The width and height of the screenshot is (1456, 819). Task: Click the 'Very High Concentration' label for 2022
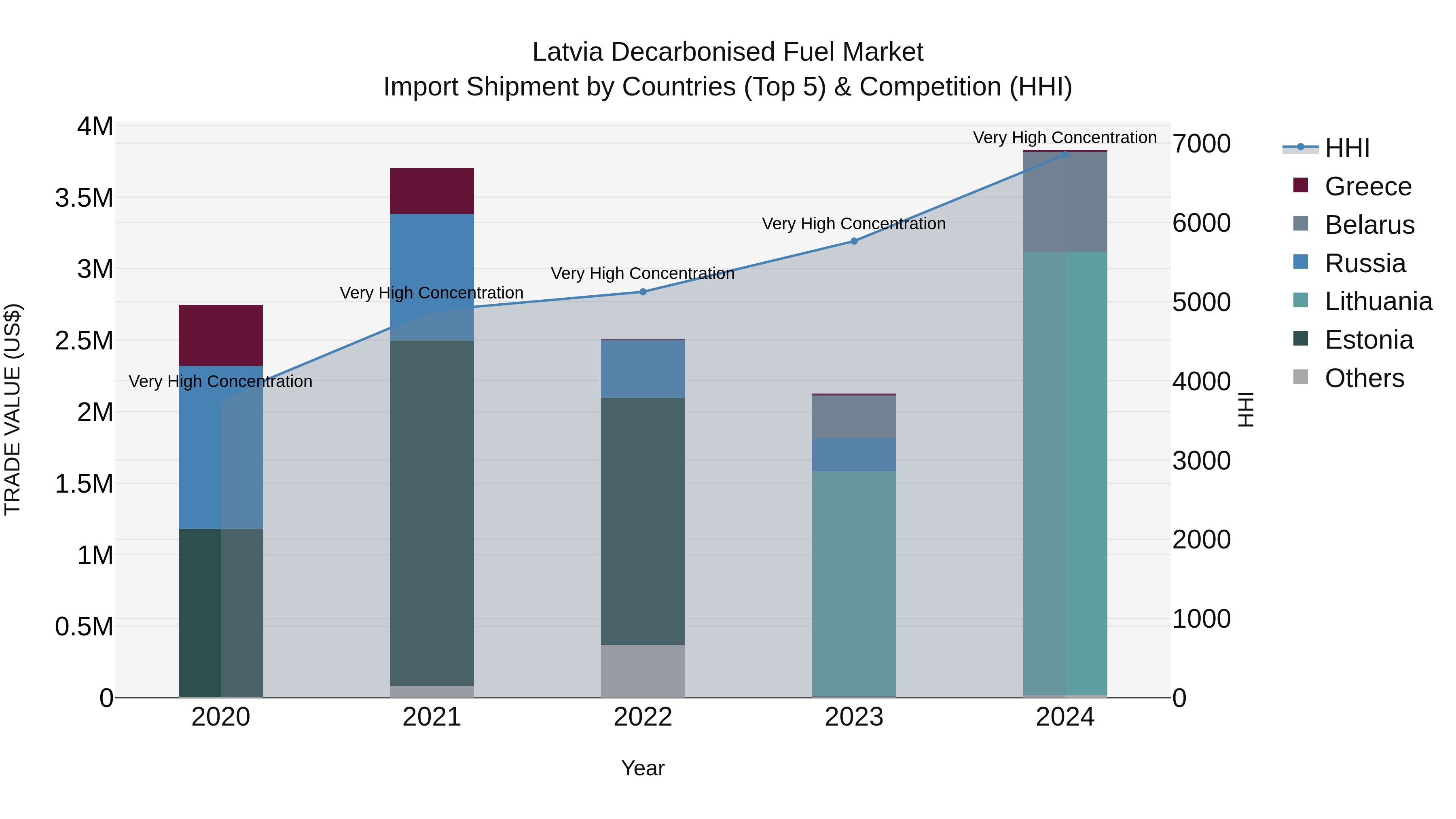click(x=643, y=273)
